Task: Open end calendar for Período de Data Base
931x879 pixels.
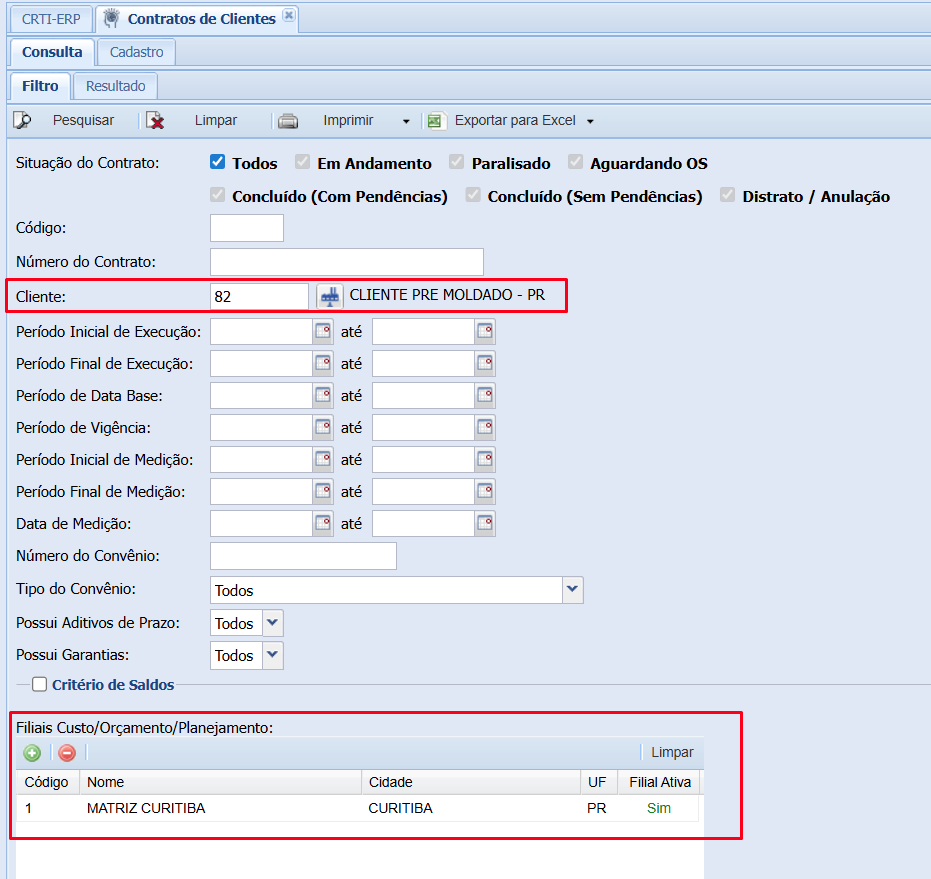Action: pyautogui.click(x=485, y=396)
